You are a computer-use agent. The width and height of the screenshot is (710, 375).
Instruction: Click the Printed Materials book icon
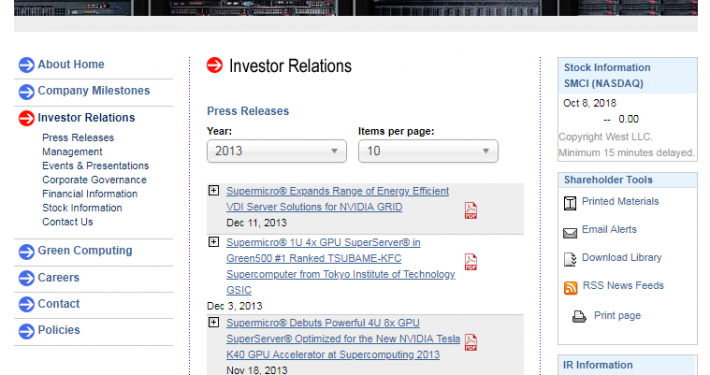pos(570,203)
